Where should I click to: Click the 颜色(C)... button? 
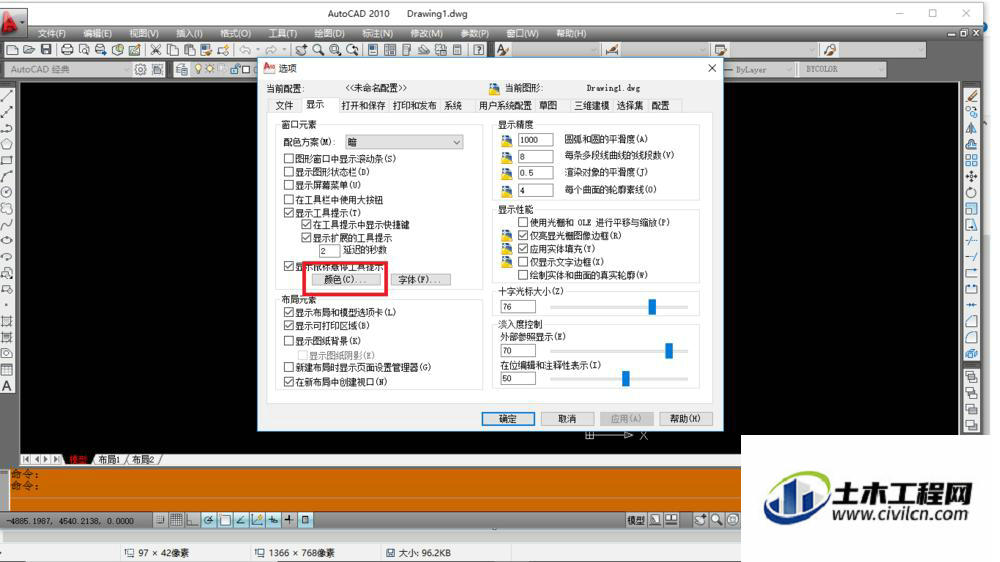[x=346, y=279]
